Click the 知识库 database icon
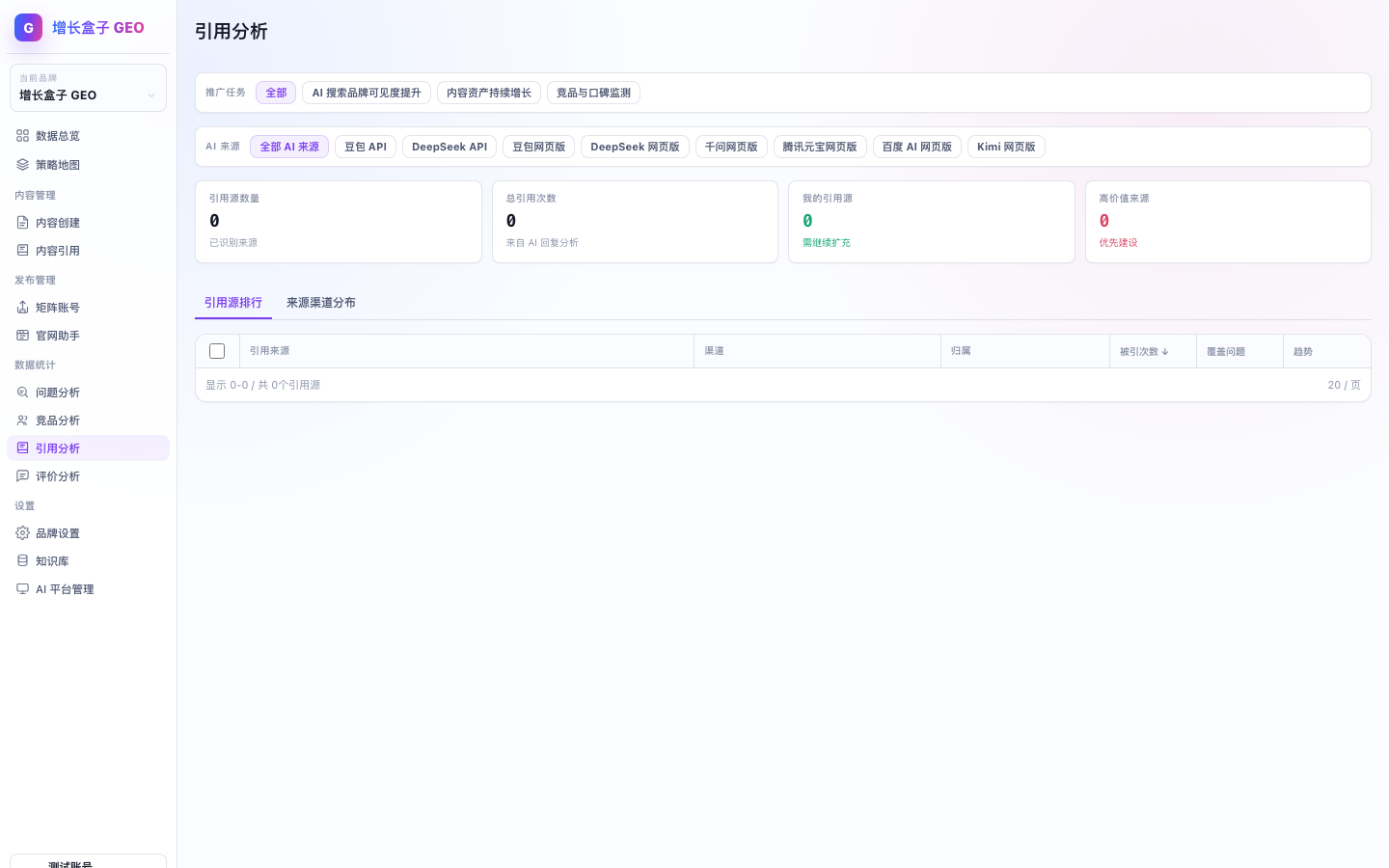 (x=22, y=561)
